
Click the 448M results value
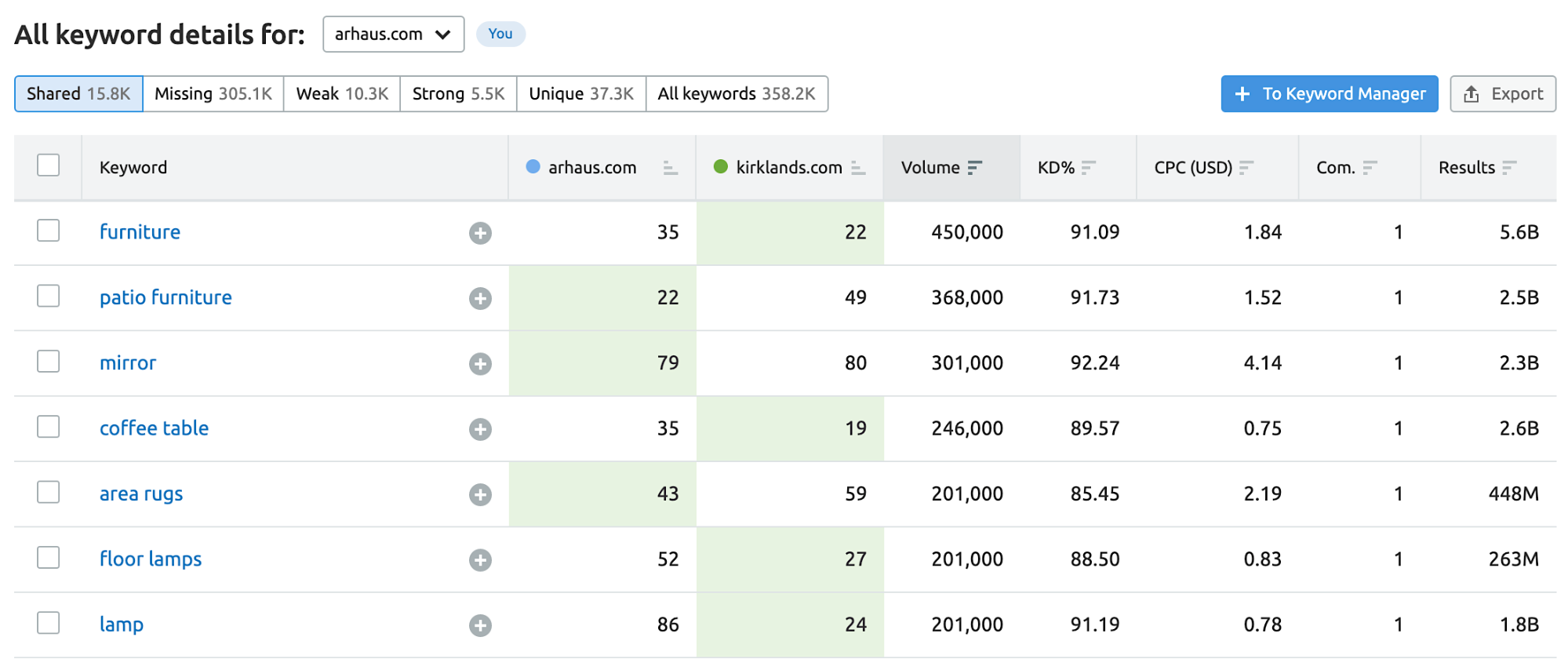coord(1514,494)
